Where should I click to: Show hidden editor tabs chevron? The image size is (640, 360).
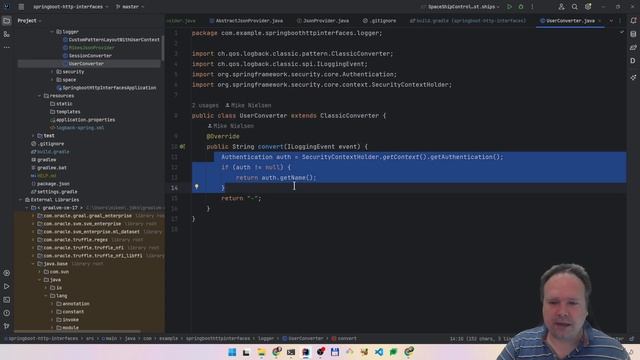click(611, 20)
